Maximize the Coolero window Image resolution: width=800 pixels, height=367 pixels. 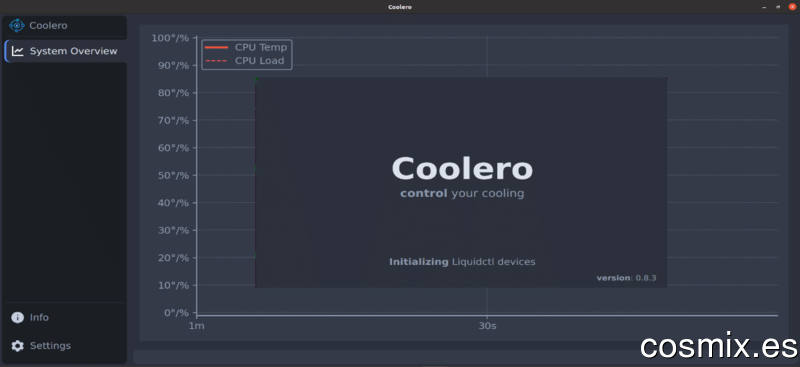[778, 7]
